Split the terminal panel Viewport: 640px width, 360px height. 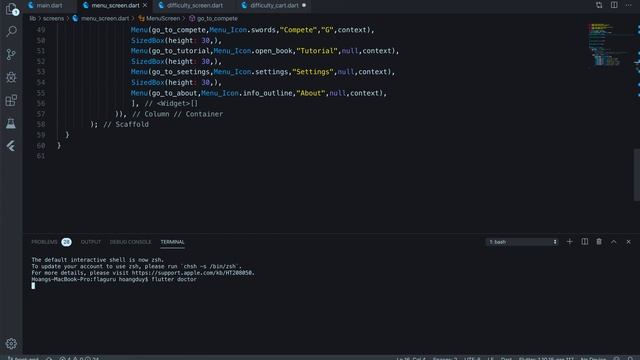(x=584, y=242)
